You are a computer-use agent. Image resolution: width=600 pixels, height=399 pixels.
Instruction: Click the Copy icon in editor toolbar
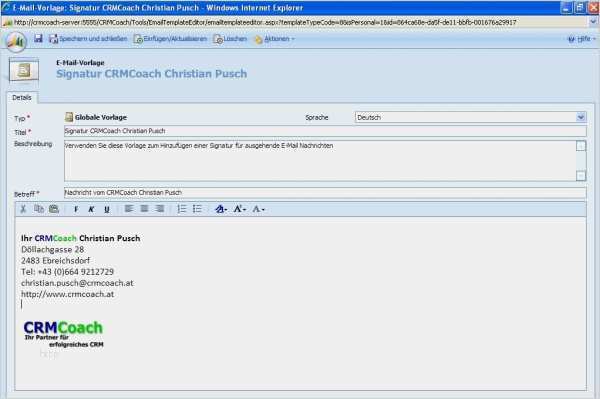pos(39,209)
